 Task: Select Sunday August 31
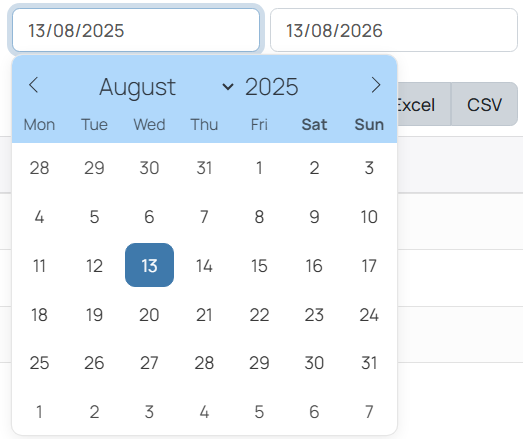tap(369, 363)
